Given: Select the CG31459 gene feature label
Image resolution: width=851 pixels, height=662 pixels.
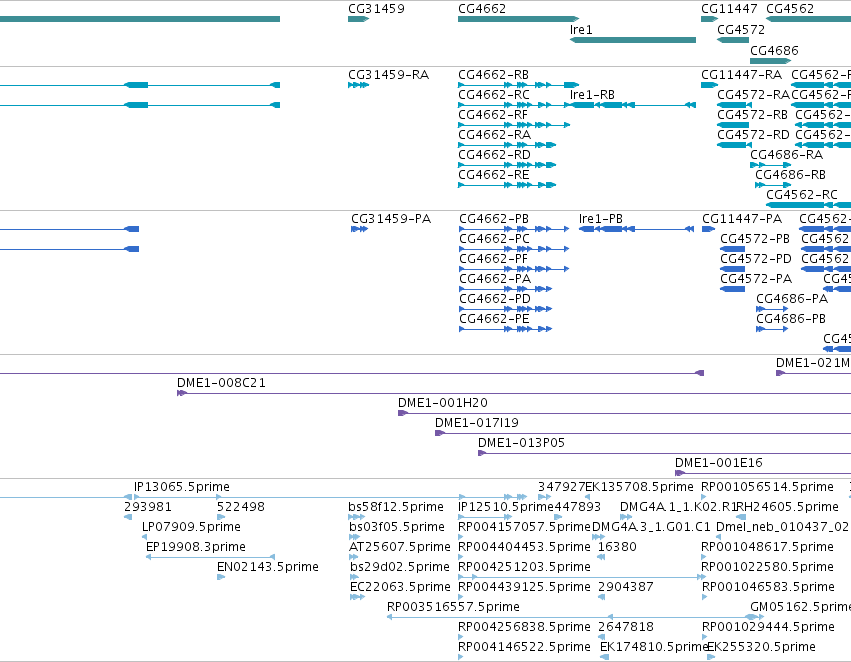Looking at the screenshot, I should (376, 9).
